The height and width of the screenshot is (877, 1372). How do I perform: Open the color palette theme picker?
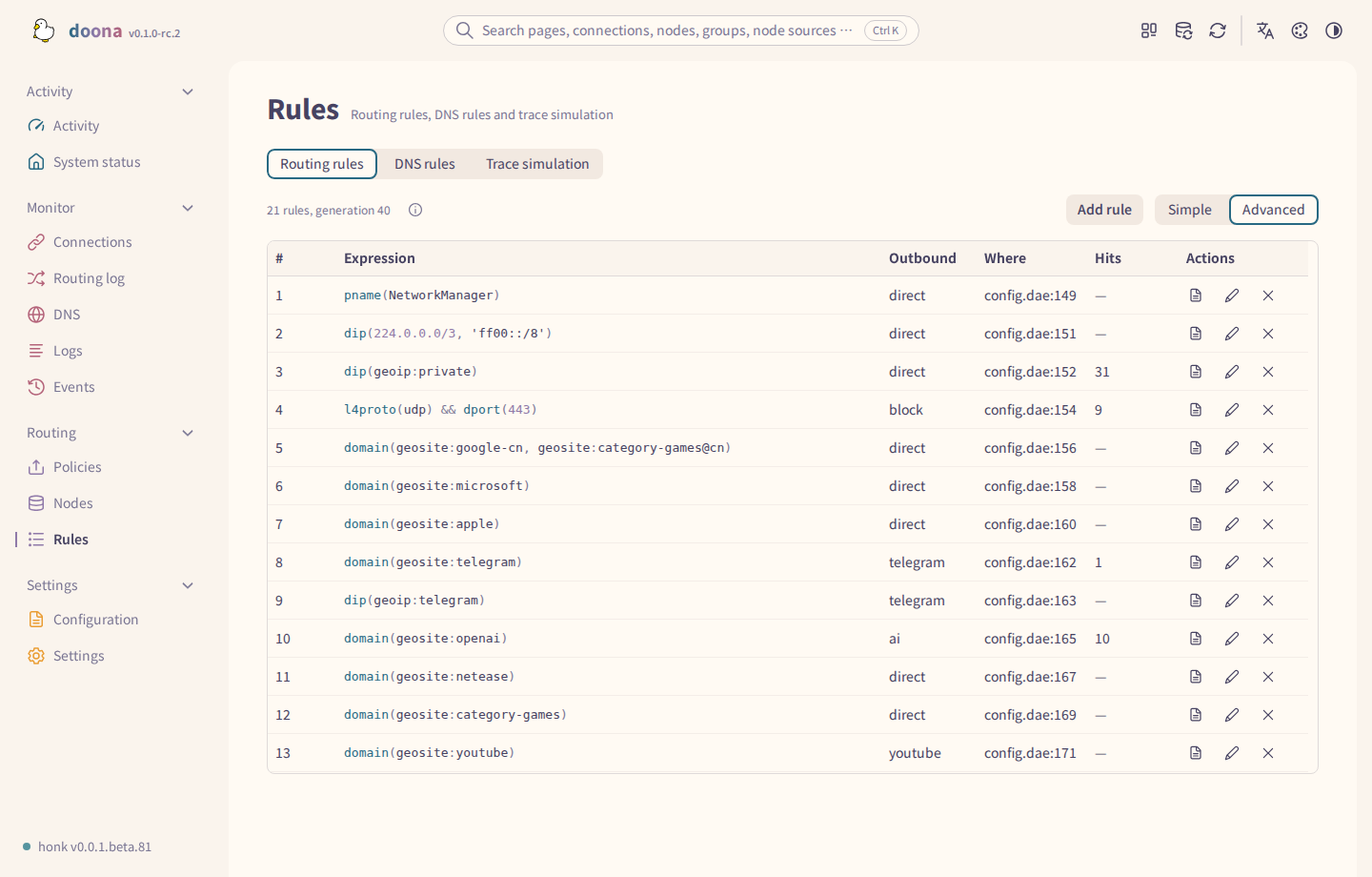(x=1300, y=31)
